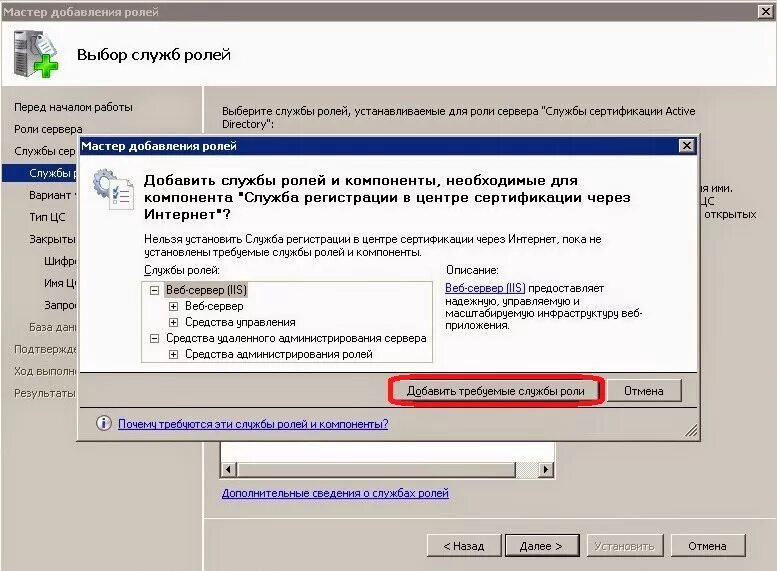Go to Тип ЦС step
Image resolution: width=777 pixels, height=571 pixels.
pos(47,217)
